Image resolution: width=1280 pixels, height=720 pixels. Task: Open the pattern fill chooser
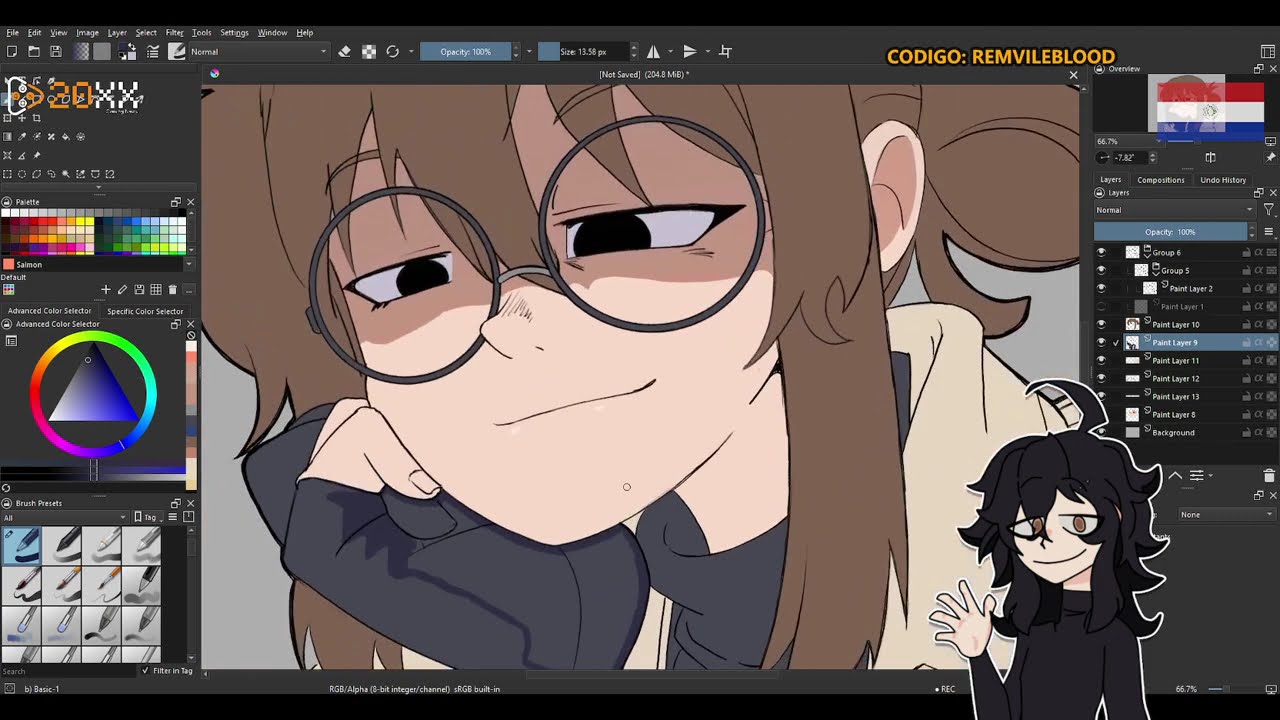click(102, 52)
